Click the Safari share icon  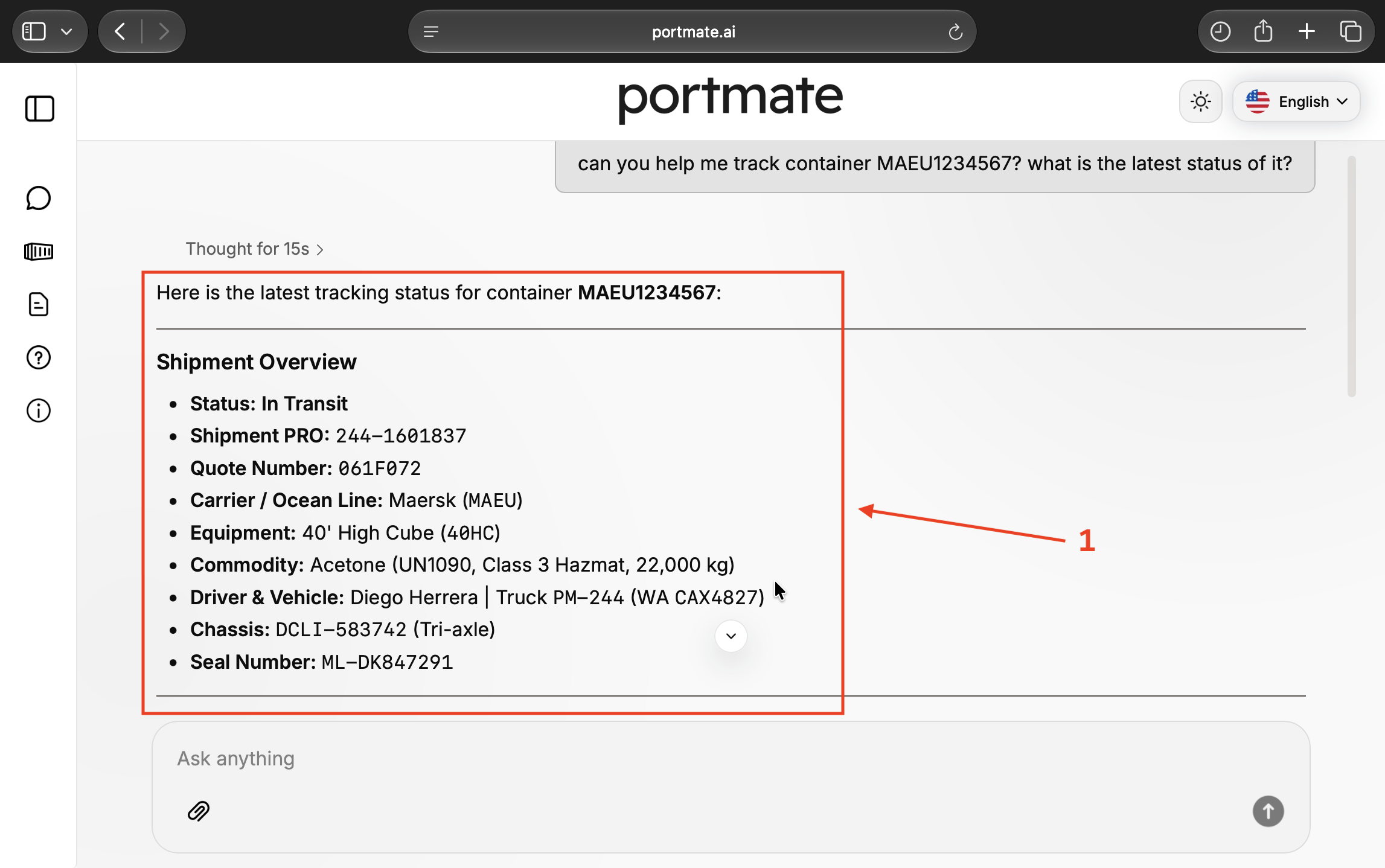coord(1263,31)
